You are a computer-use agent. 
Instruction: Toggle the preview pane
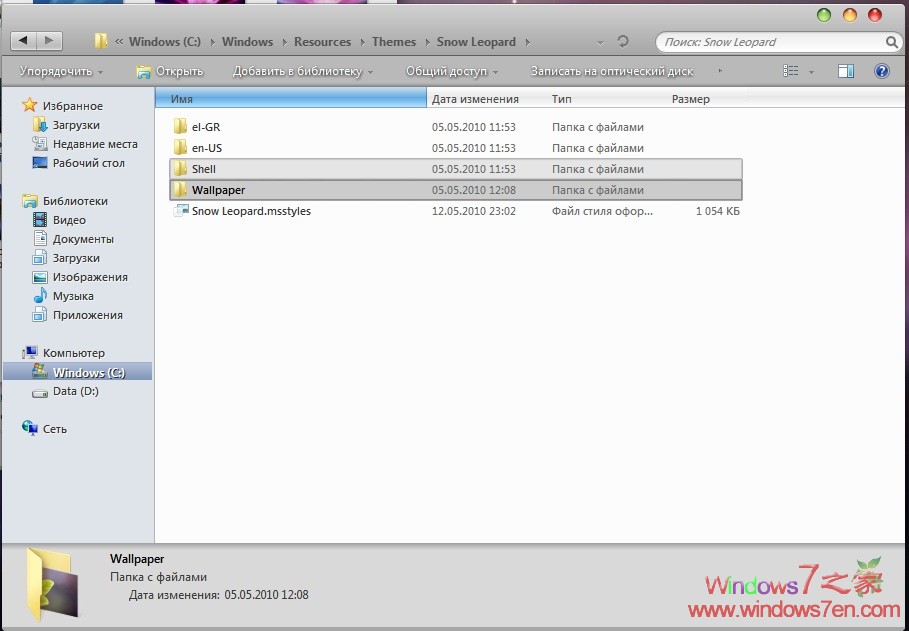(845, 70)
